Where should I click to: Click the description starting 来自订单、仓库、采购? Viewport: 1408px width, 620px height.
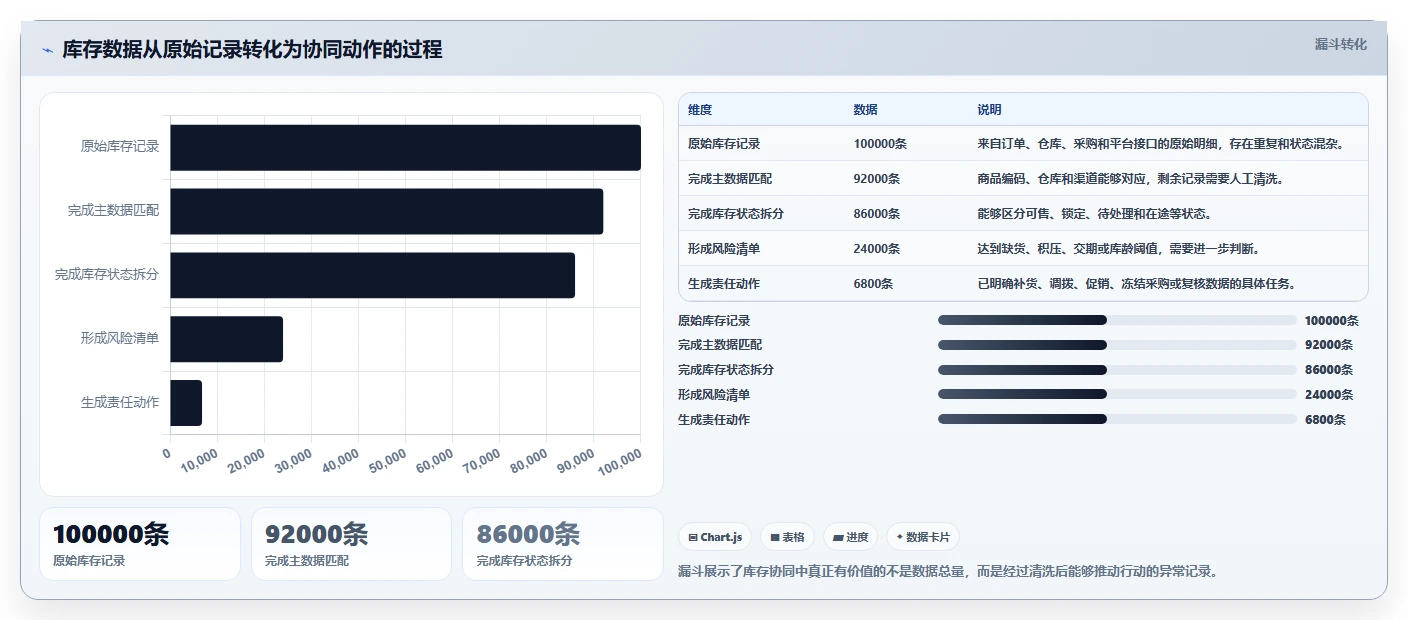(1160, 144)
